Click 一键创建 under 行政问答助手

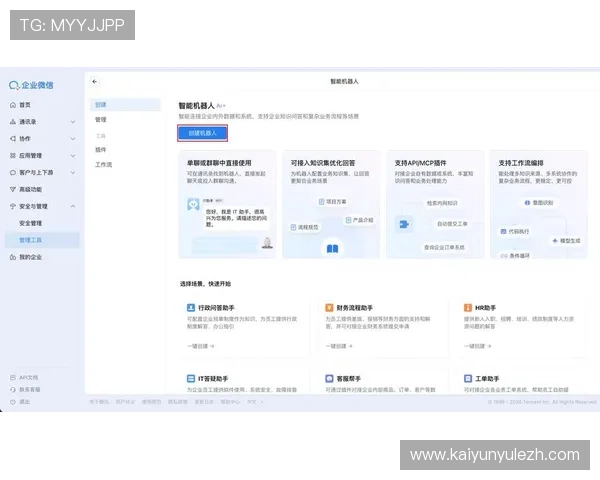pos(201,346)
